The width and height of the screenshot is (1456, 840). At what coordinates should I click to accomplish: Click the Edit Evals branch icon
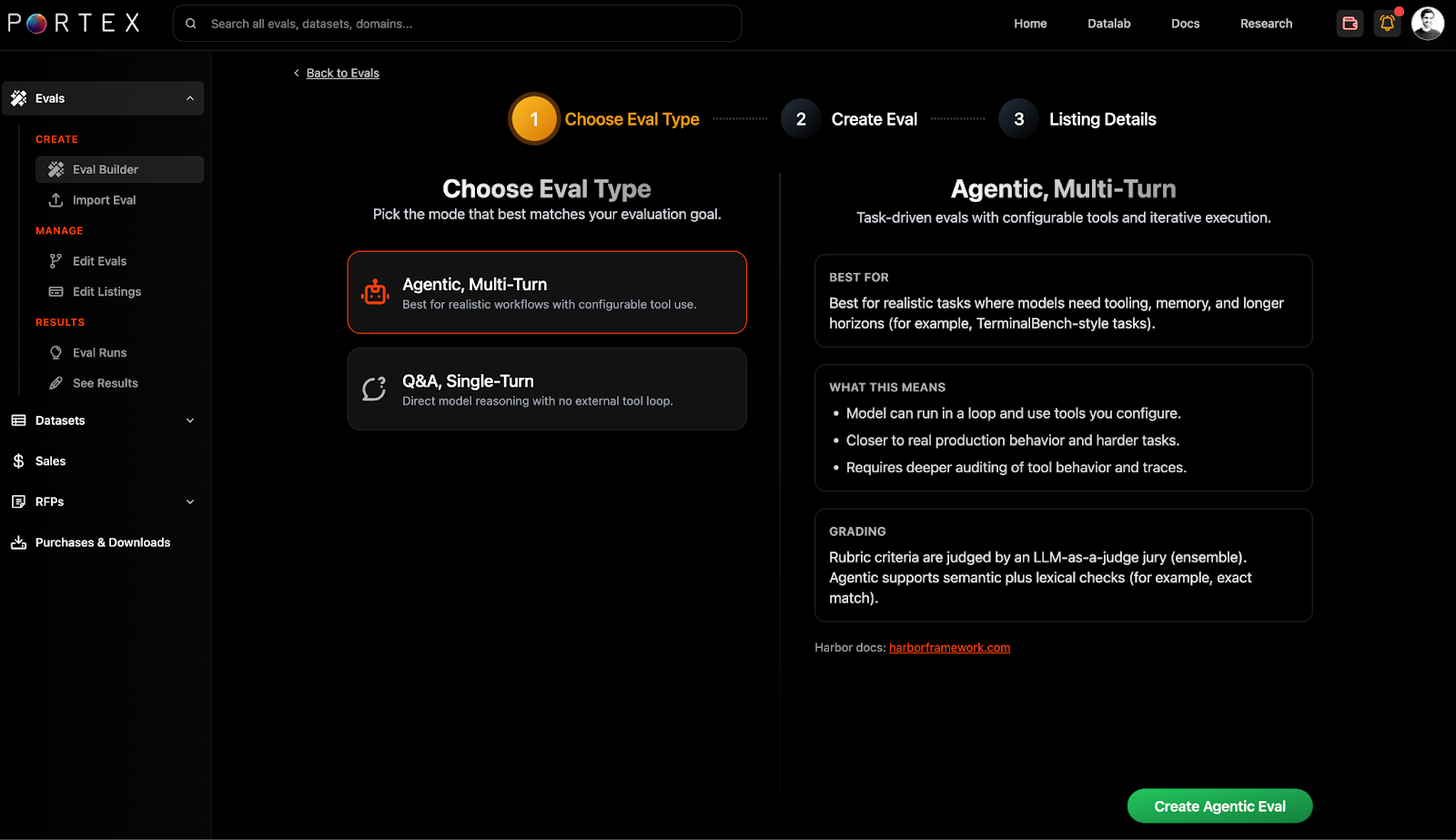(56, 261)
